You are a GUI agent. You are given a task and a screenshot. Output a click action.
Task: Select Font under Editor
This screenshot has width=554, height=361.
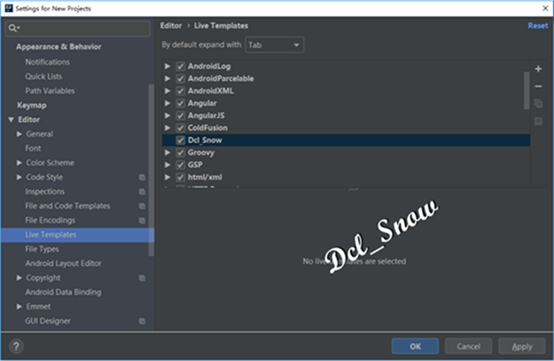click(x=33, y=148)
